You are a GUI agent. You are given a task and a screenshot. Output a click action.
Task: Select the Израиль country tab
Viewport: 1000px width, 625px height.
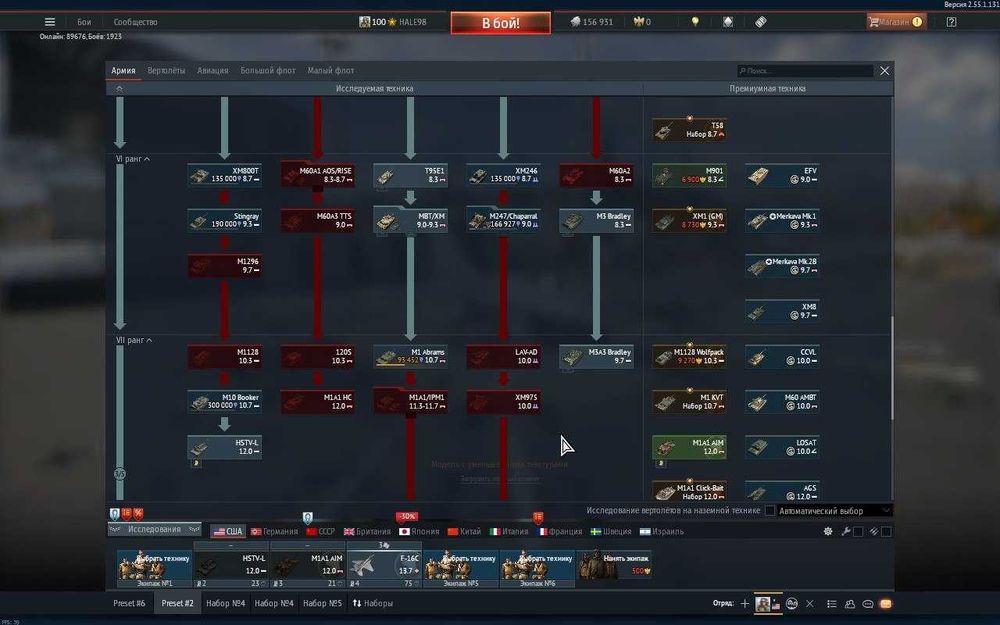pos(661,531)
